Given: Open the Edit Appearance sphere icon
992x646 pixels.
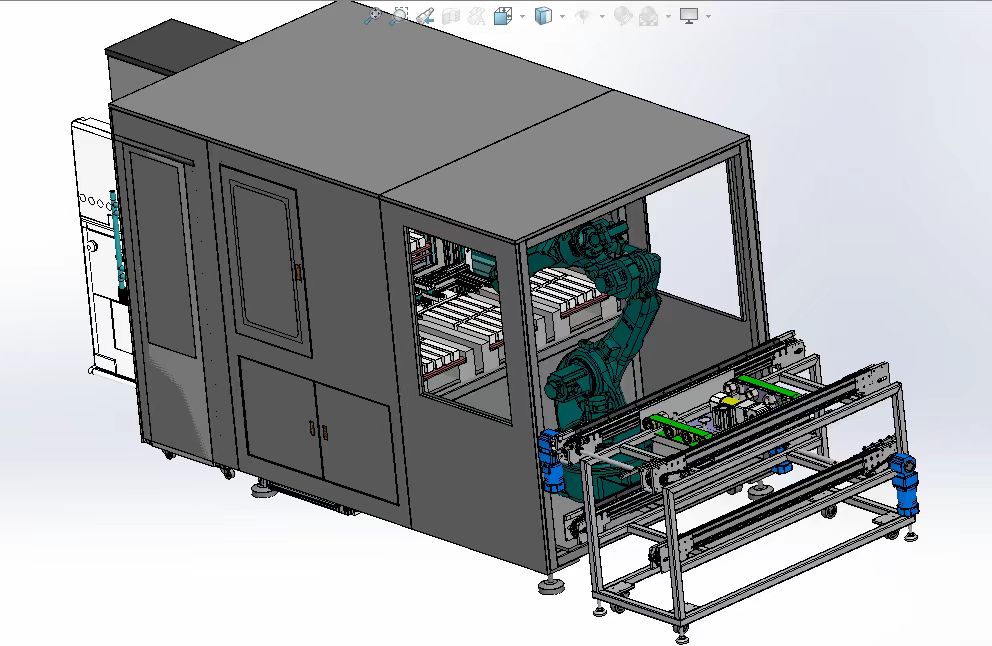Looking at the screenshot, I should click(623, 16).
